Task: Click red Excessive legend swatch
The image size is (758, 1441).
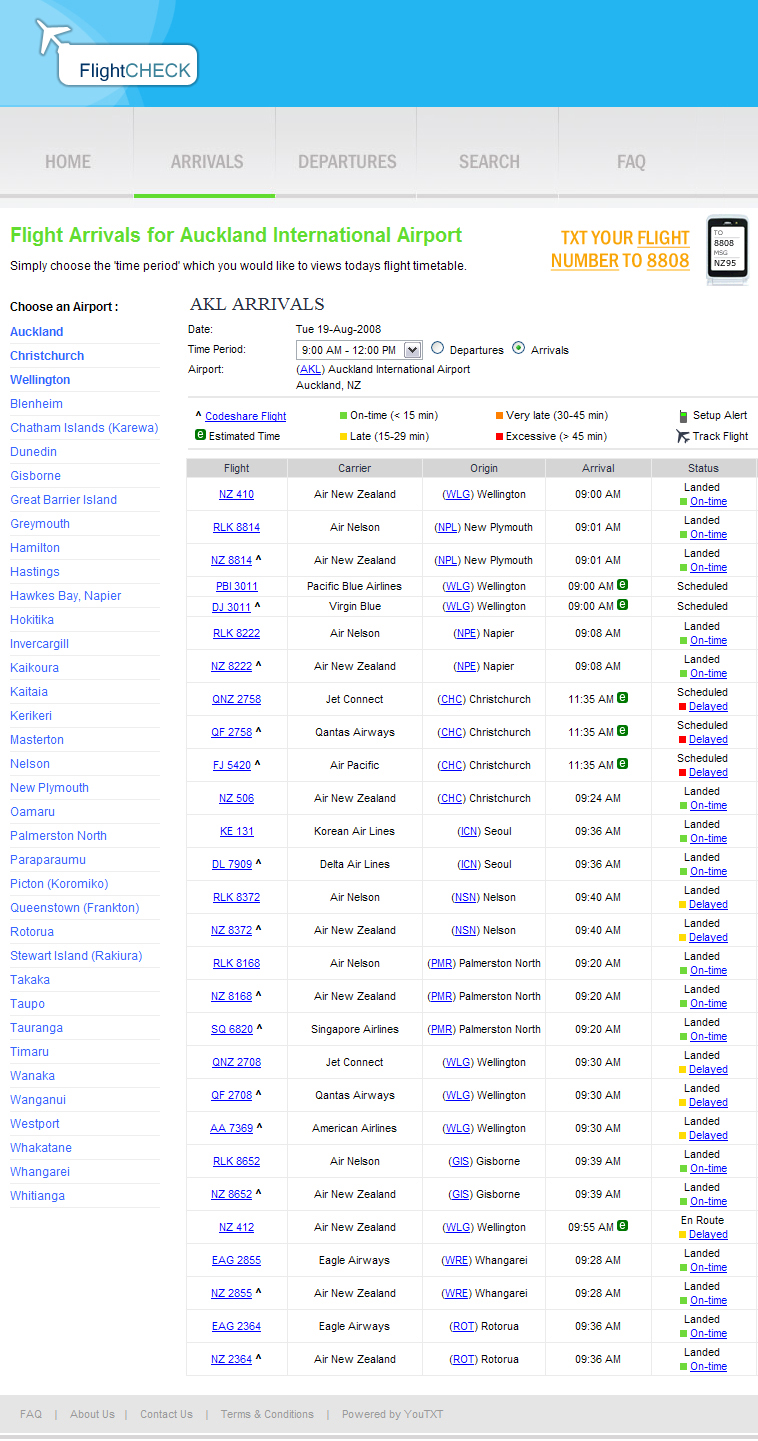Action: point(499,437)
